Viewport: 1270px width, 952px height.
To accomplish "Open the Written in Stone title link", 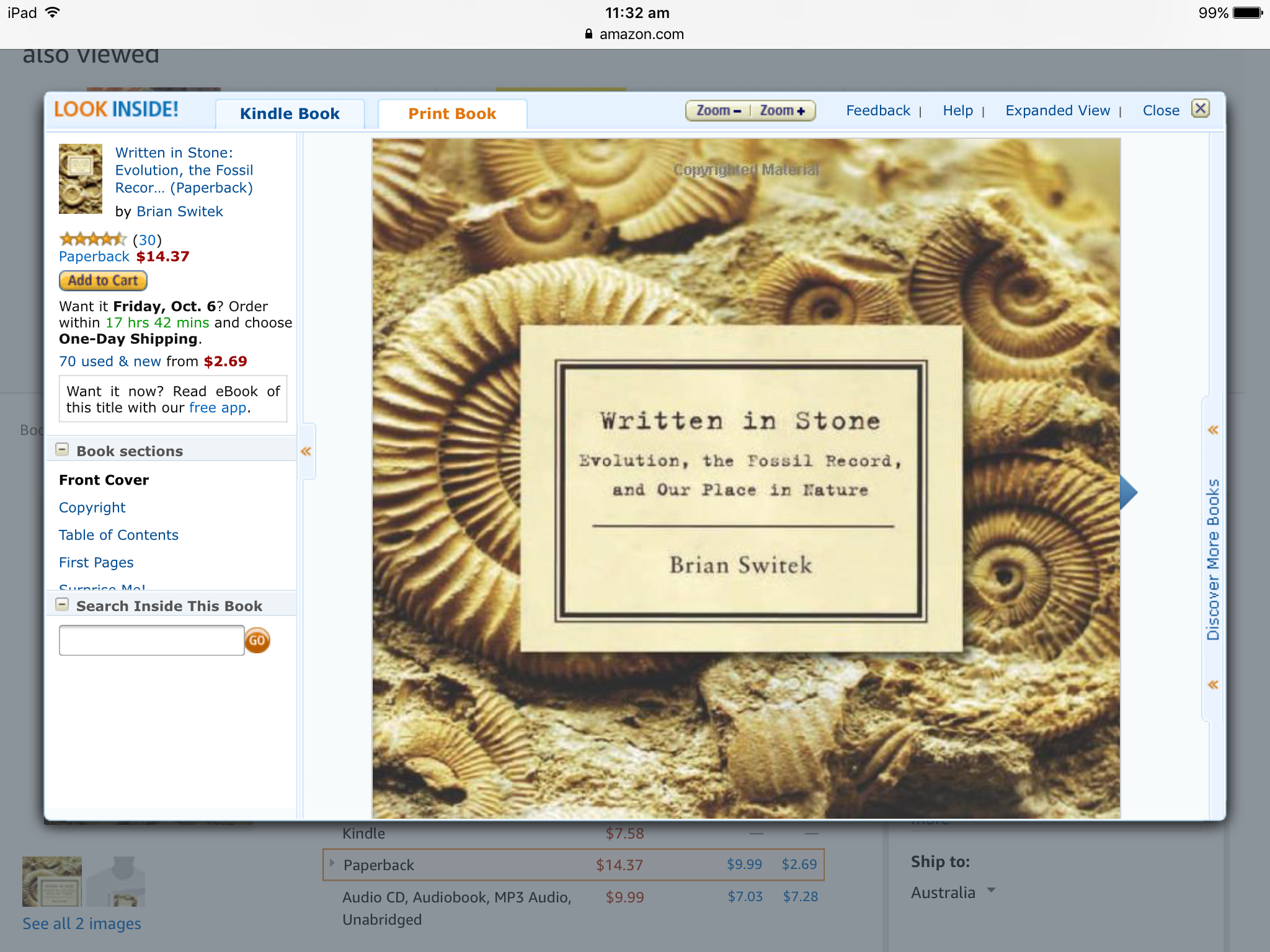I will (184, 170).
